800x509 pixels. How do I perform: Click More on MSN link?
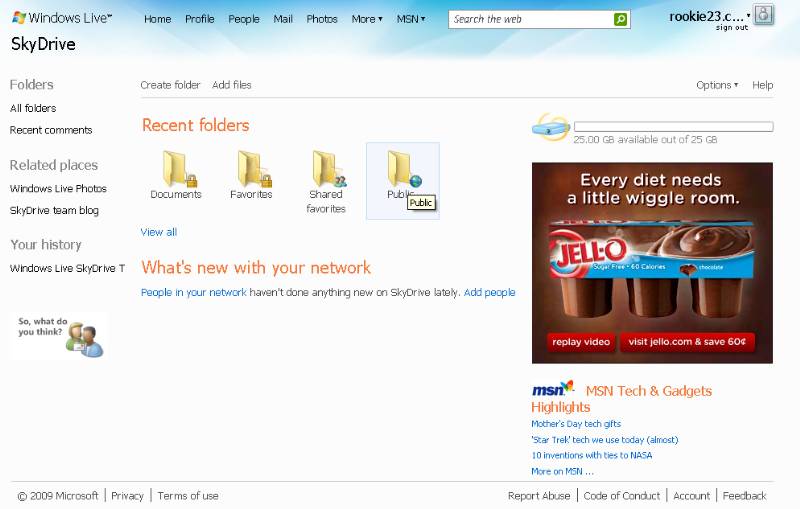click(x=562, y=472)
